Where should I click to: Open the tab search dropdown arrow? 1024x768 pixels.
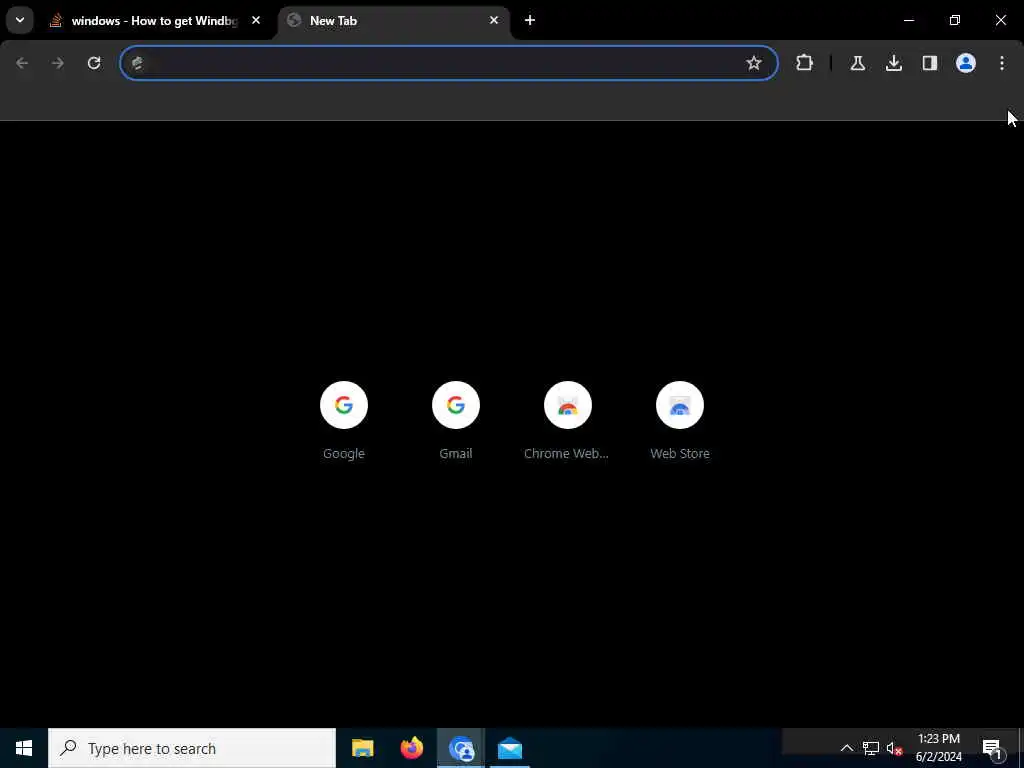20,20
